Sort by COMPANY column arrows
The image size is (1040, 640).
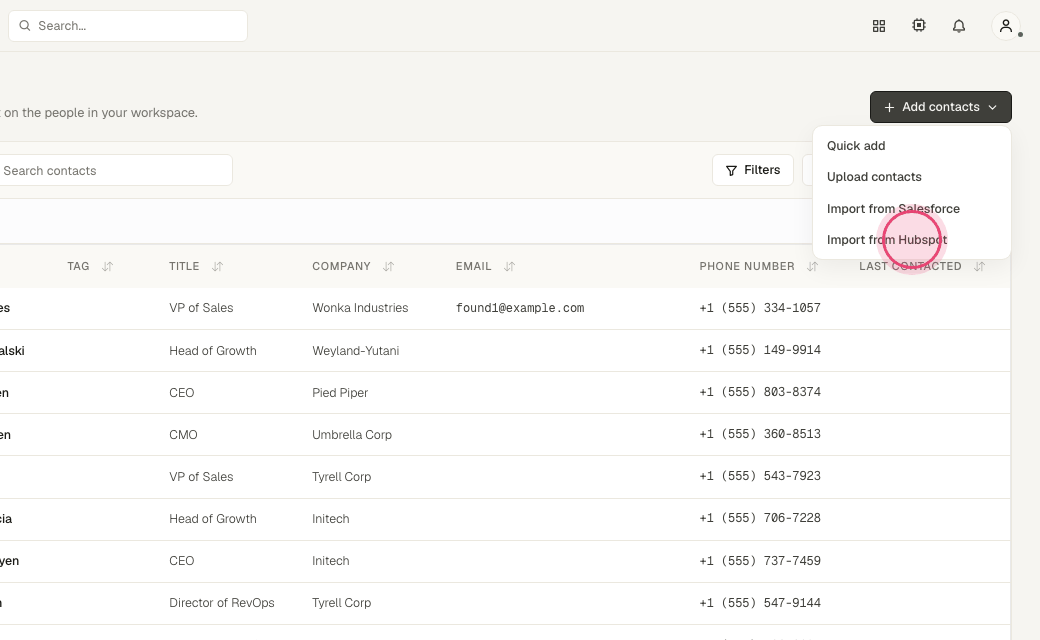[x=389, y=266]
